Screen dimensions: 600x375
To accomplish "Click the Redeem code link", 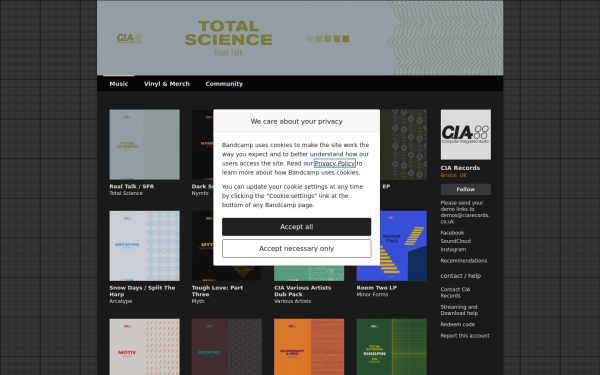I will [x=457, y=324].
